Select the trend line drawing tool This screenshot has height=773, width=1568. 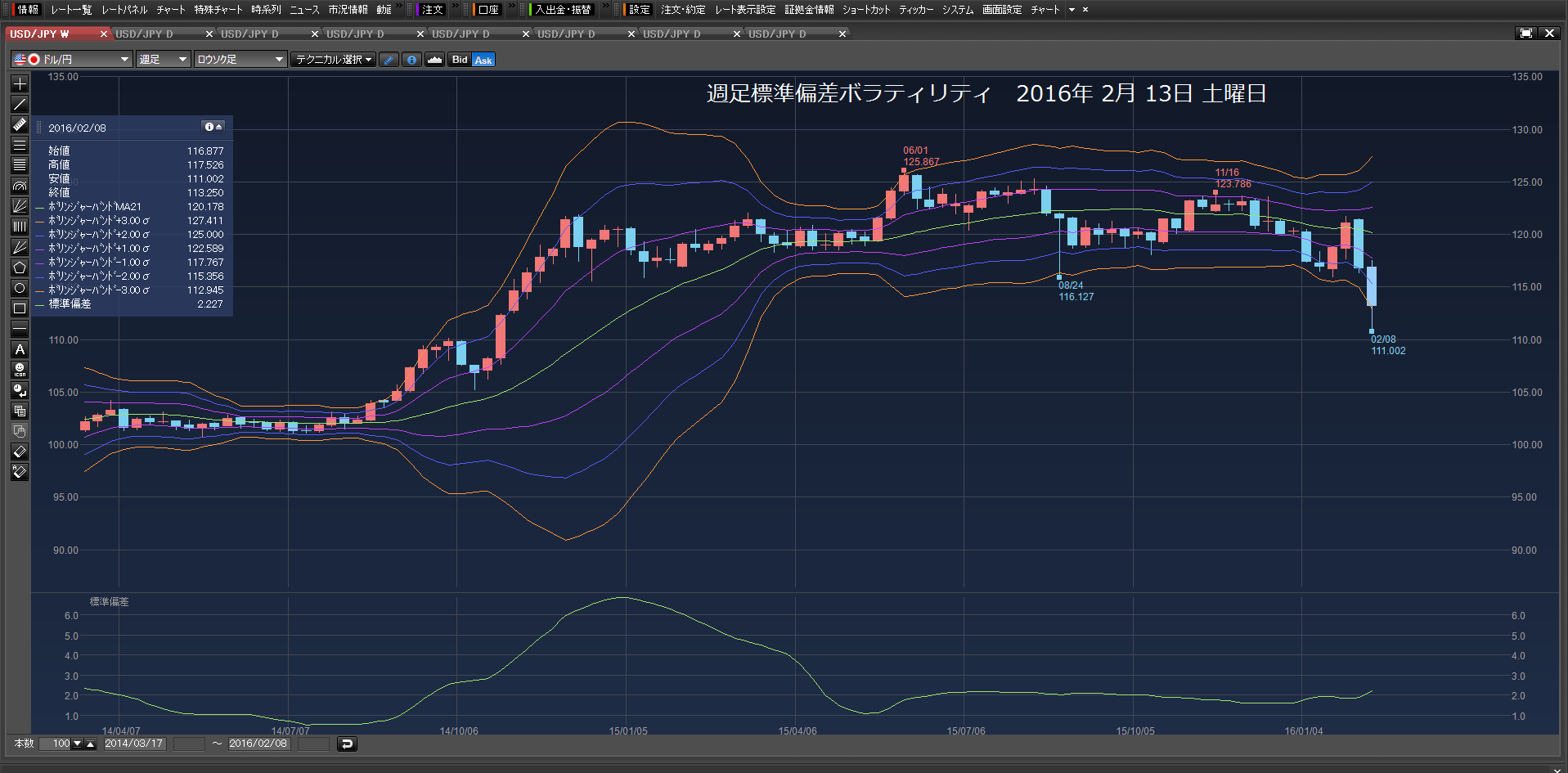click(20, 104)
